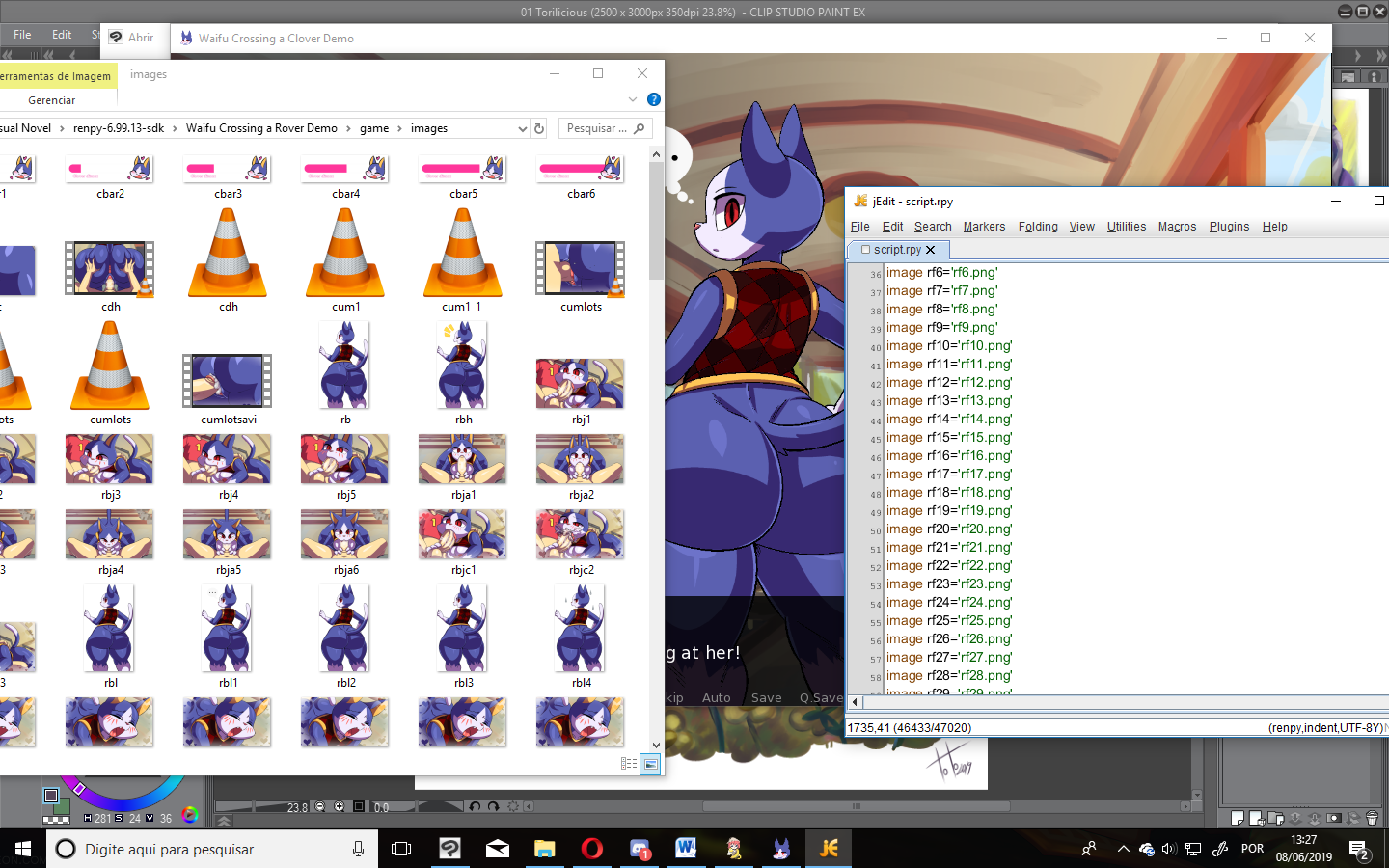
Task: Focus the Explorer search box
Action: click(606, 128)
